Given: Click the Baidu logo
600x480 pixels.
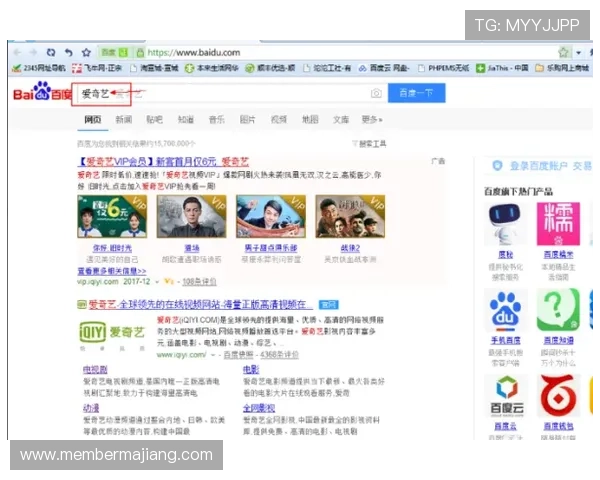Looking at the screenshot, I should coord(42,92).
